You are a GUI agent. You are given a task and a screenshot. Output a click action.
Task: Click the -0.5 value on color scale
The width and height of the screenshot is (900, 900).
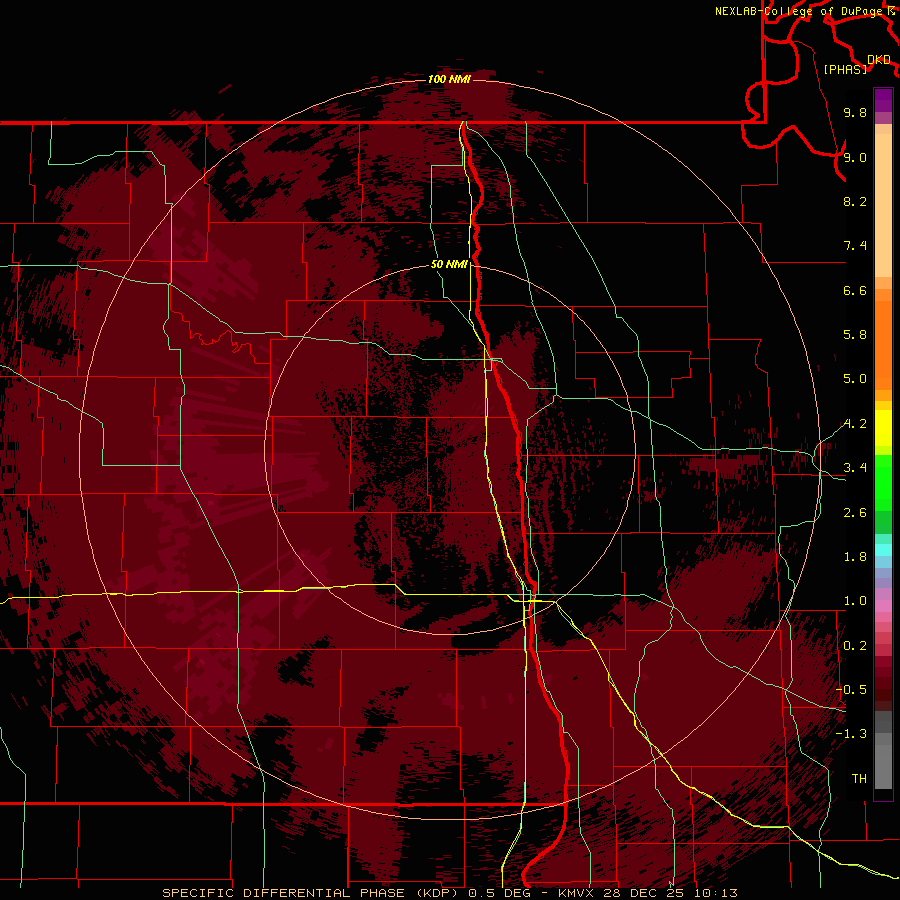[x=851, y=690]
